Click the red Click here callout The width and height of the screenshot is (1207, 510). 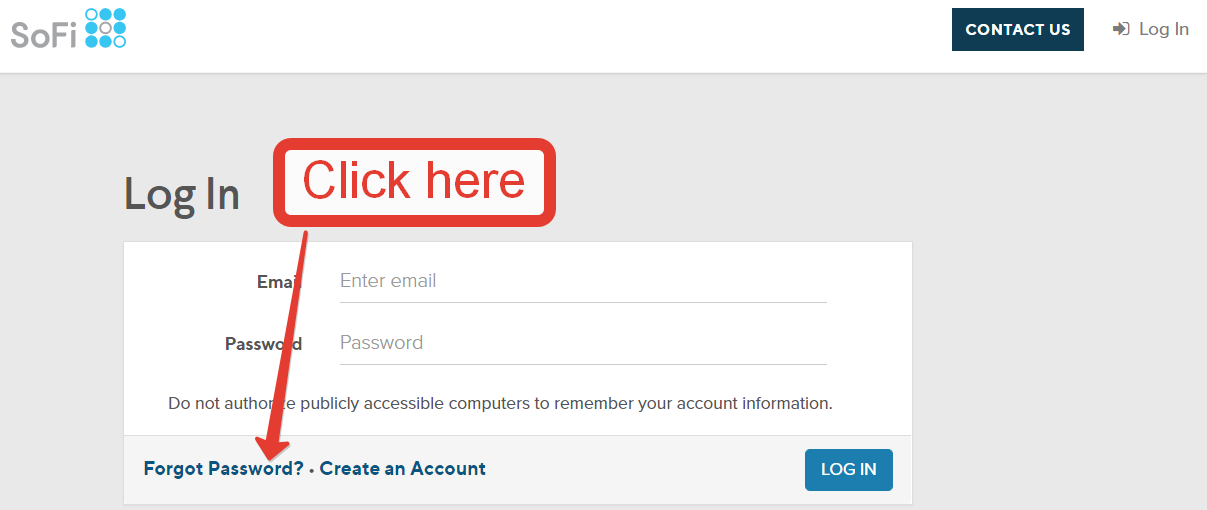click(414, 182)
